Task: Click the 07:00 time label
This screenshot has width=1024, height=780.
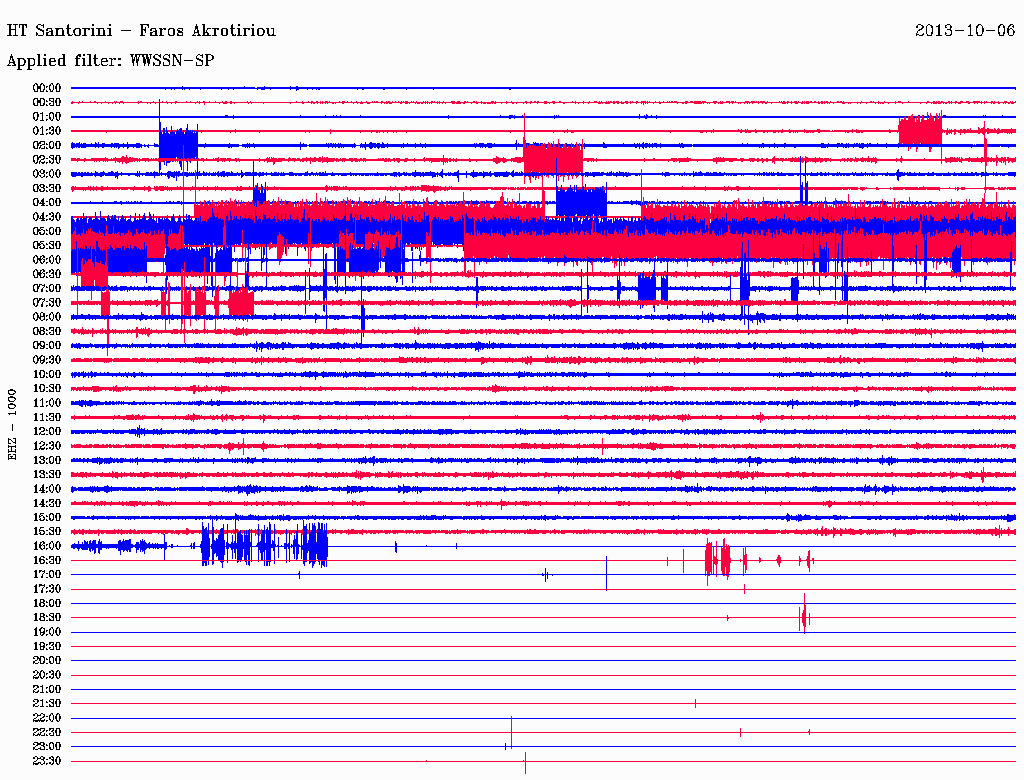Action: click(47, 289)
